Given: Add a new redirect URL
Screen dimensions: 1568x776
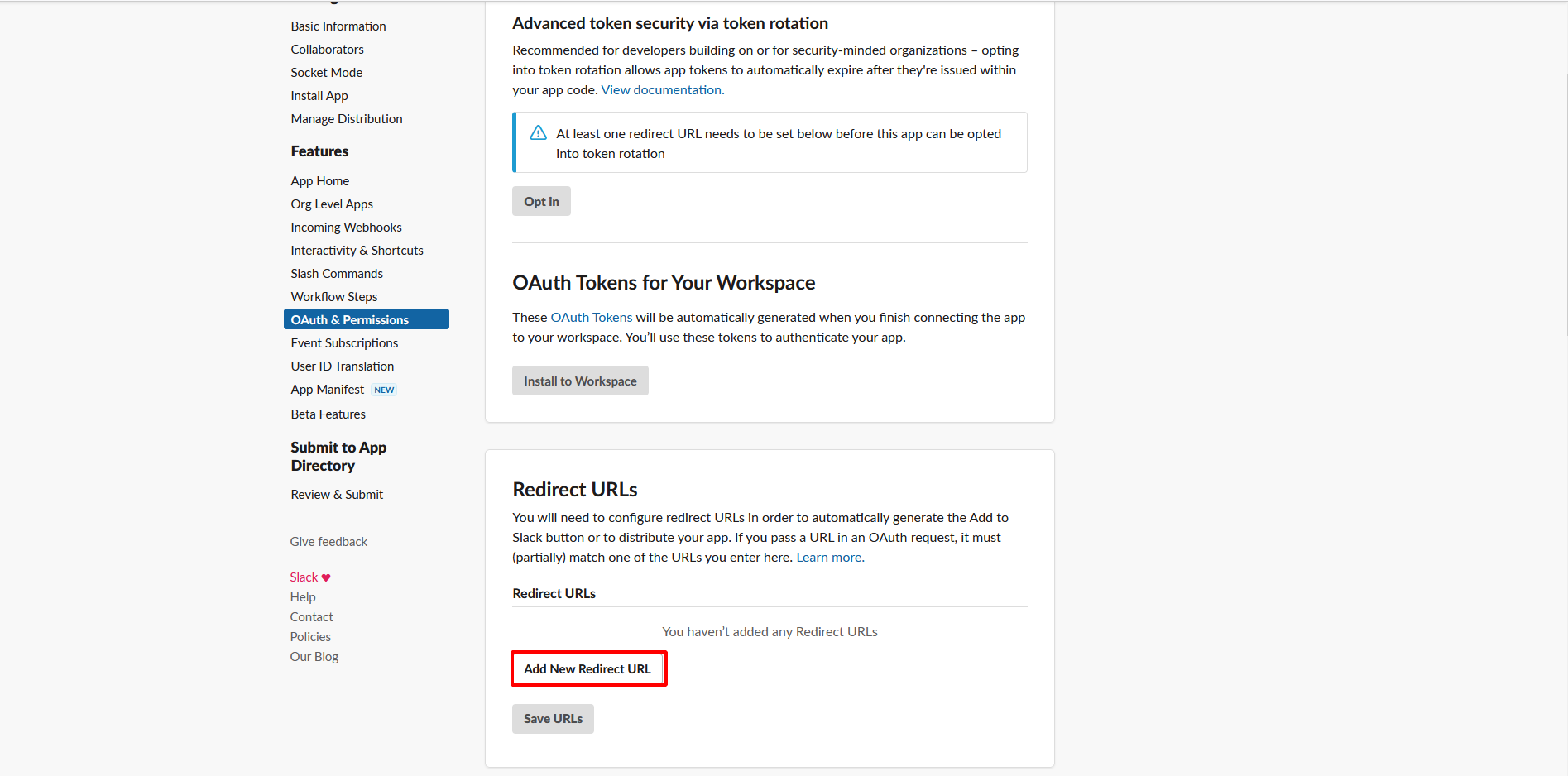Looking at the screenshot, I should coord(588,668).
